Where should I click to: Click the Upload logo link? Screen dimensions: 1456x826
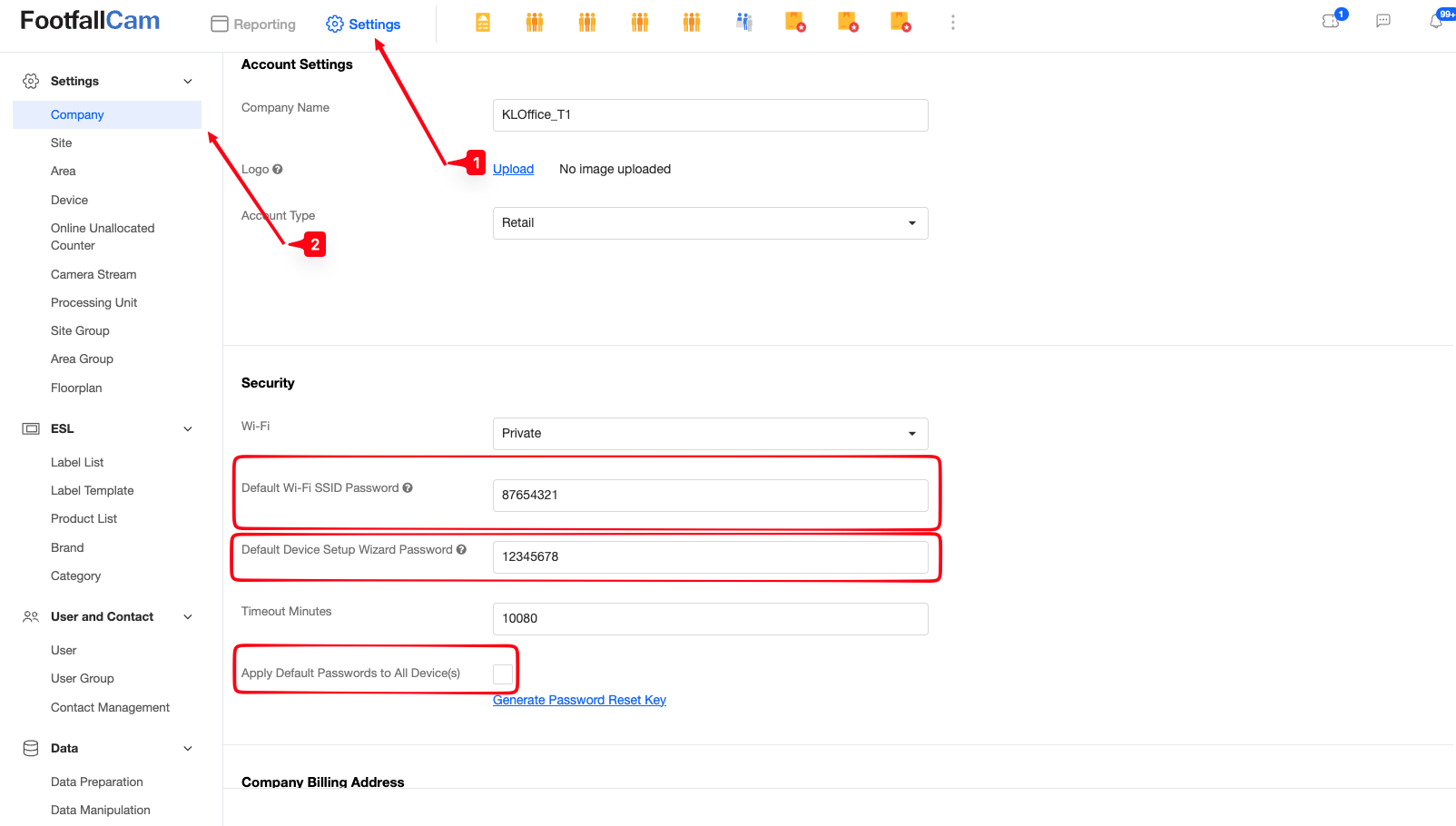pos(513,169)
